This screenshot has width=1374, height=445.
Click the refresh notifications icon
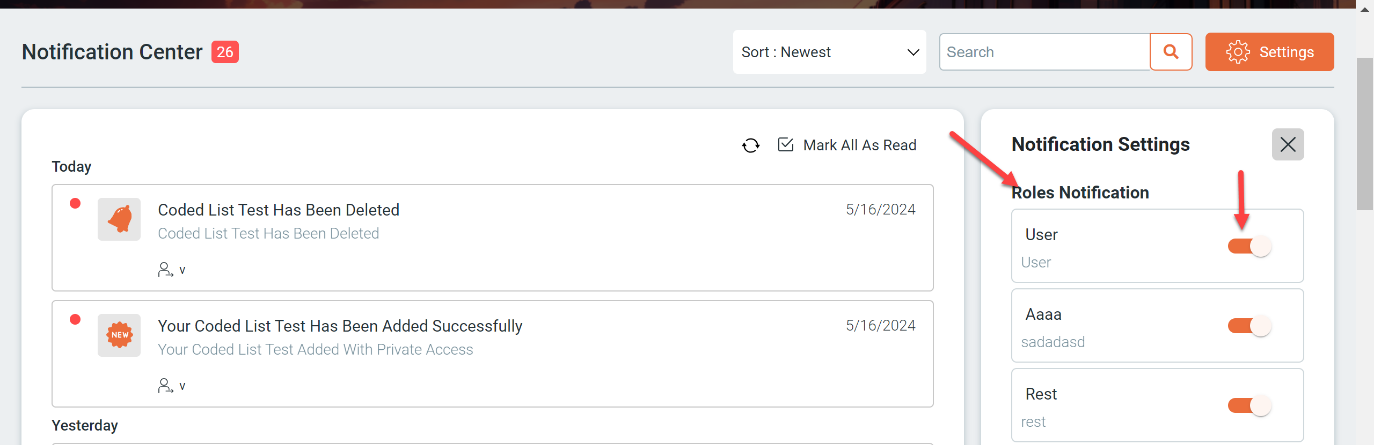(x=750, y=145)
